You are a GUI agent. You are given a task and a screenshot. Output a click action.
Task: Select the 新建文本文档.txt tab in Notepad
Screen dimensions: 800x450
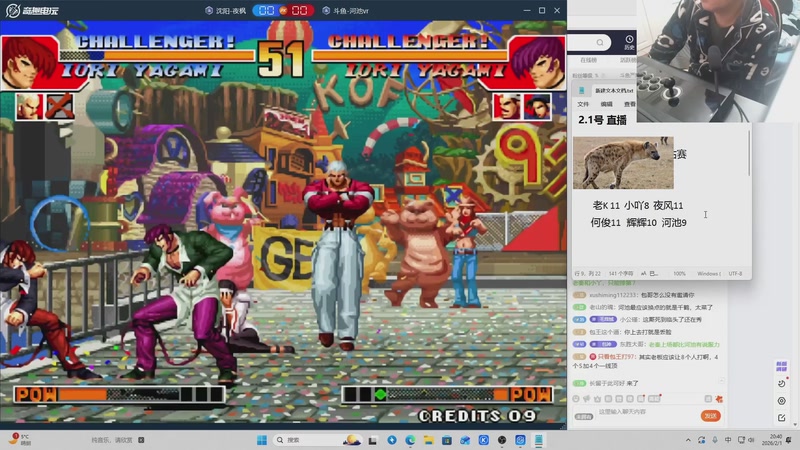[614, 91]
